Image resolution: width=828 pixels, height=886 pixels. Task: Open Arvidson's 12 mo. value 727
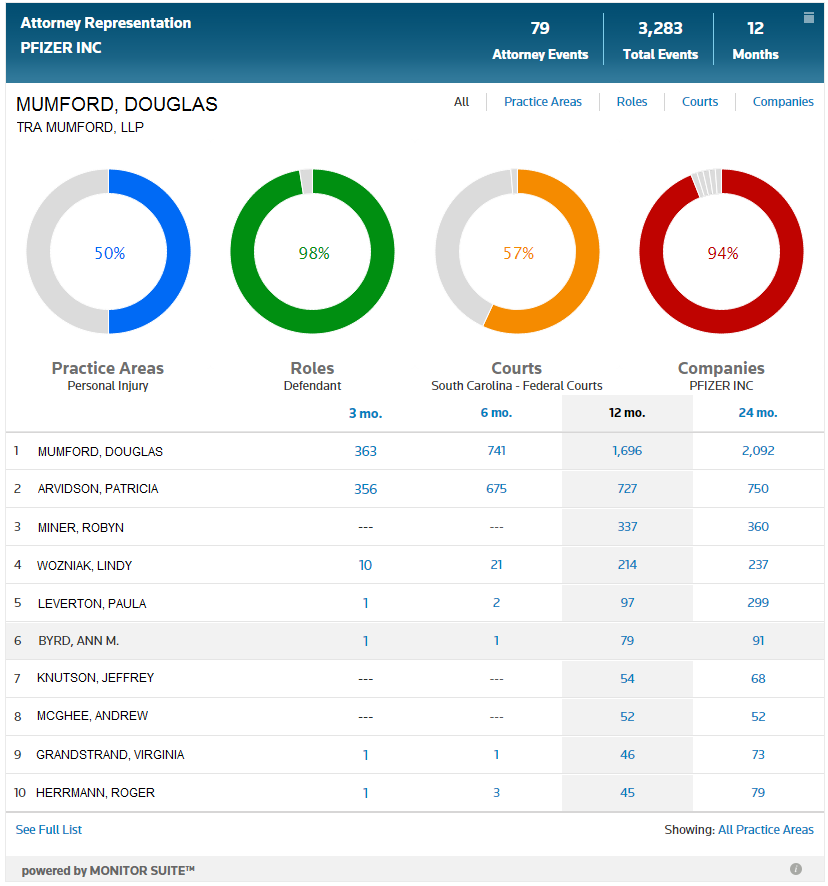click(x=627, y=488)
